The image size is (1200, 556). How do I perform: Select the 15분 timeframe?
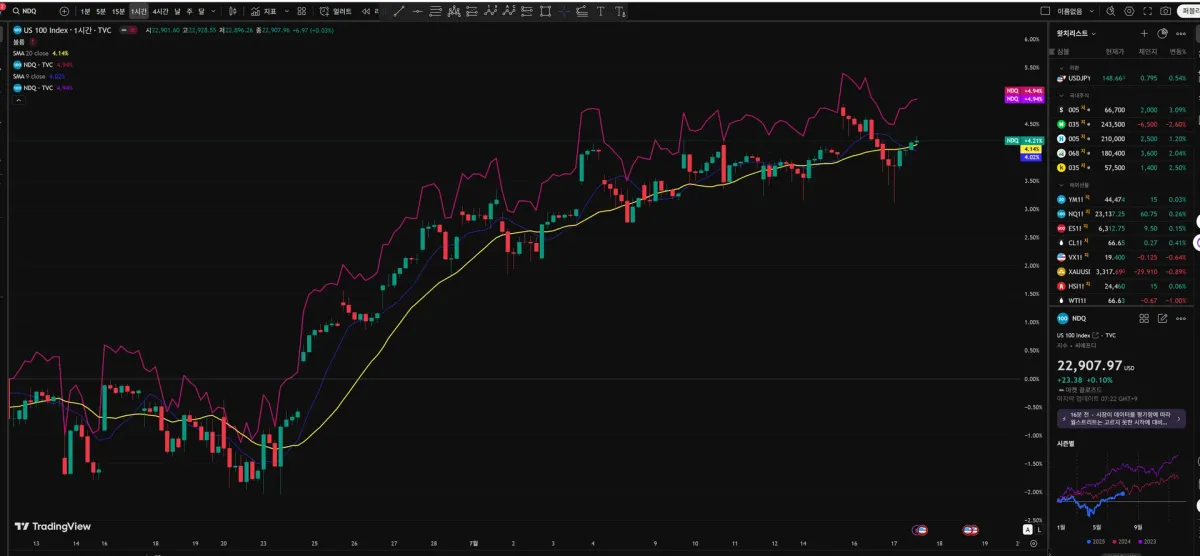coord(118,11)
